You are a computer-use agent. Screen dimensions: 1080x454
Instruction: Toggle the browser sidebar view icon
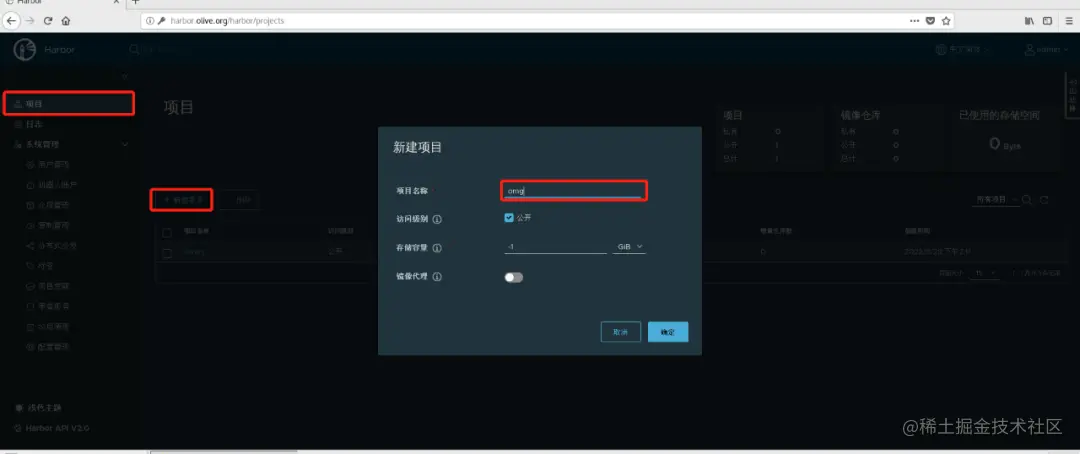point(1047,21)
